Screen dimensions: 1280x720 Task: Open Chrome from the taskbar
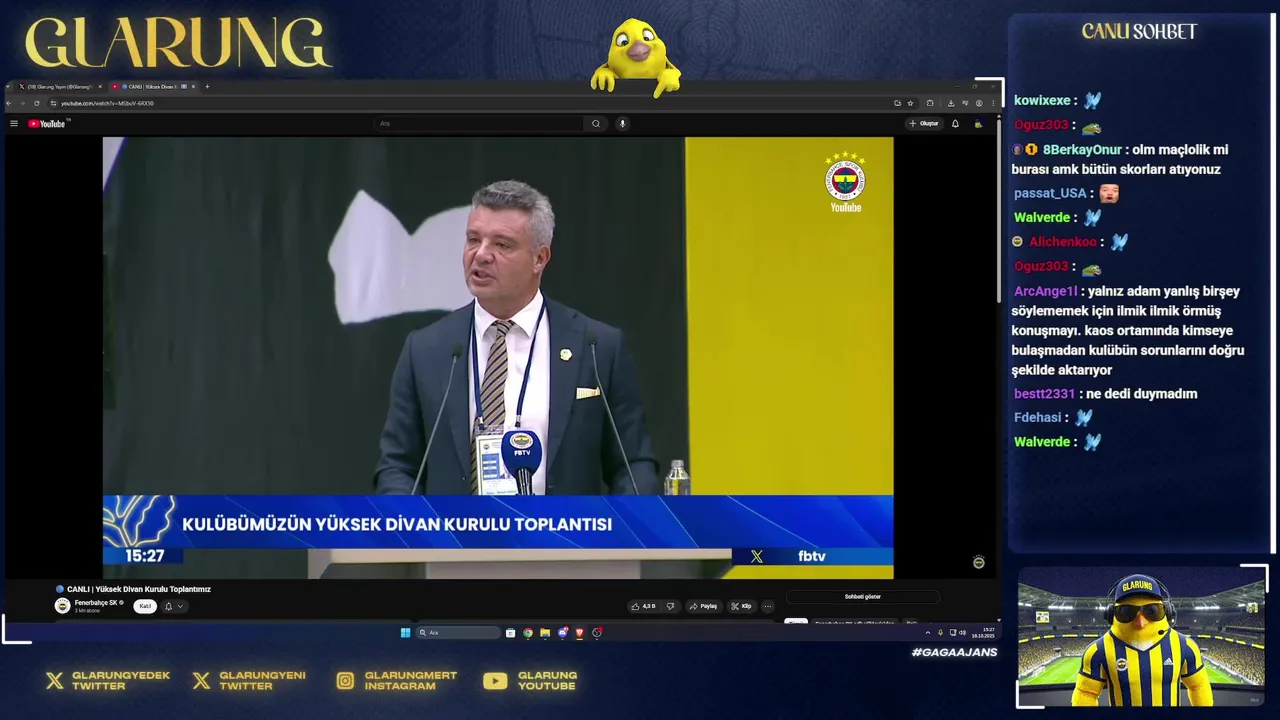click(527, 633)
